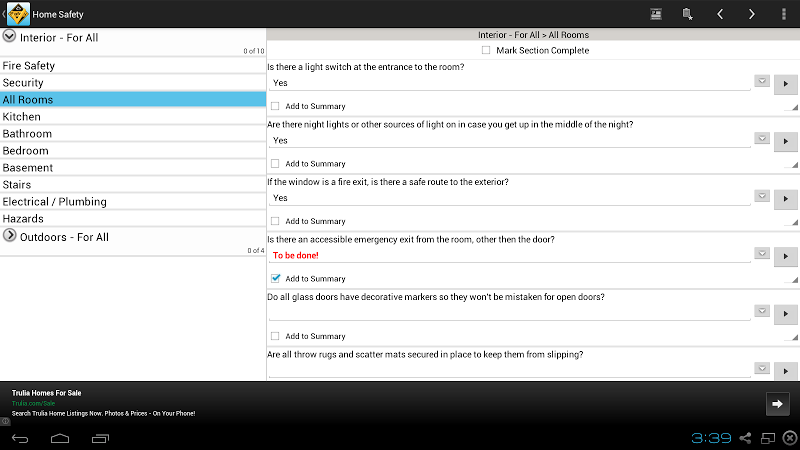Image resolution: width=800 pixels, height=450 pixels.
Task: Select Security section
Action: pos(133,83)
